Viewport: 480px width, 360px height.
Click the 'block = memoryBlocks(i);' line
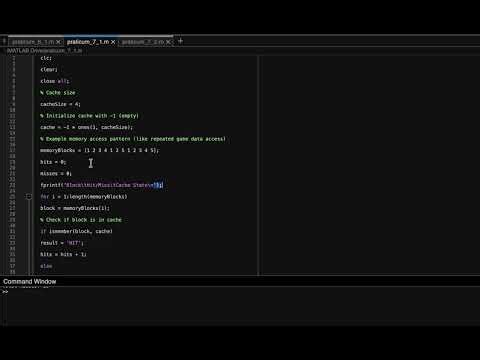click(x=75, y=208)
